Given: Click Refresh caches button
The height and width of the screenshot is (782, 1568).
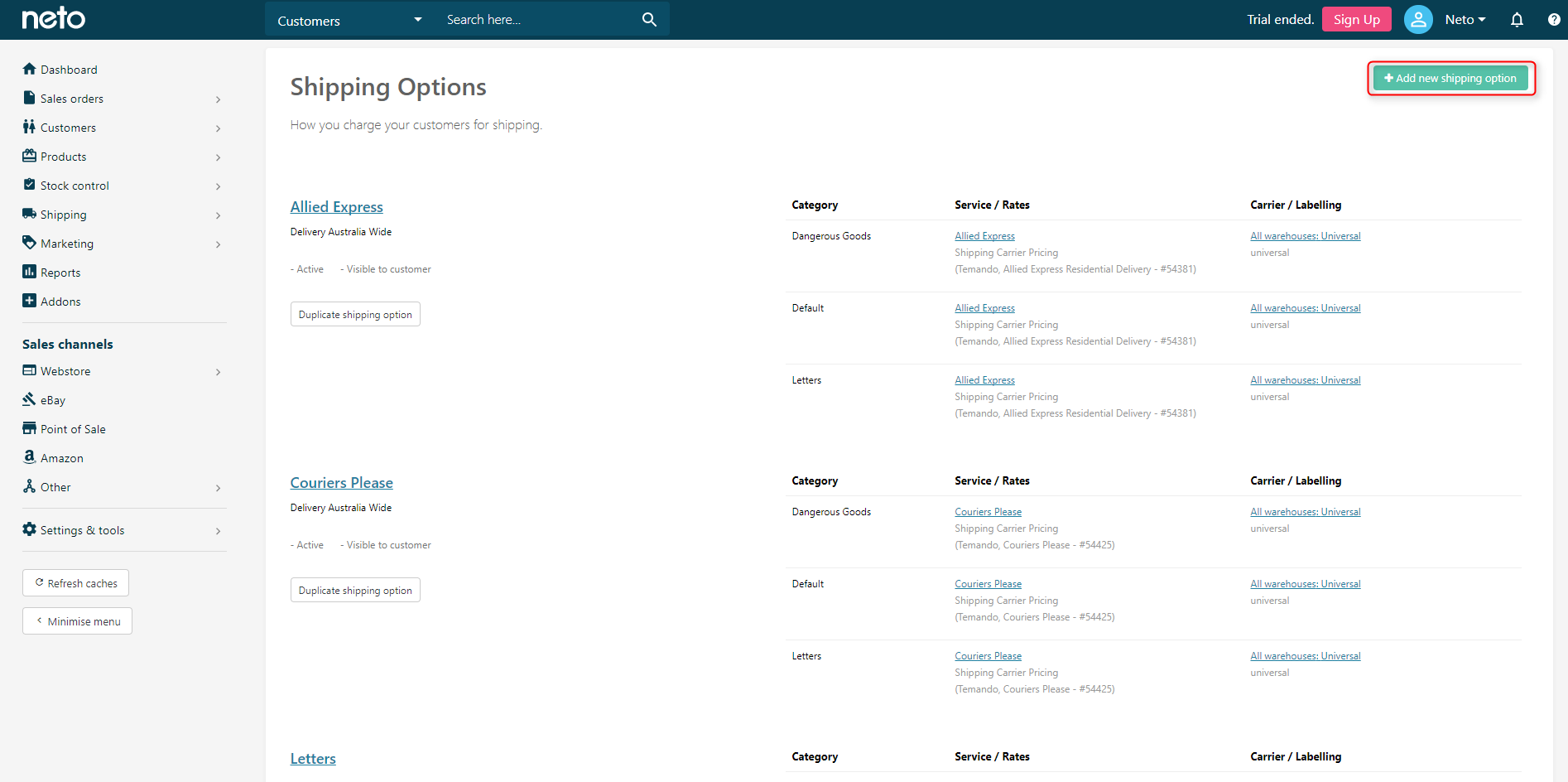Looking at the screenshot, I should [75, 582].
